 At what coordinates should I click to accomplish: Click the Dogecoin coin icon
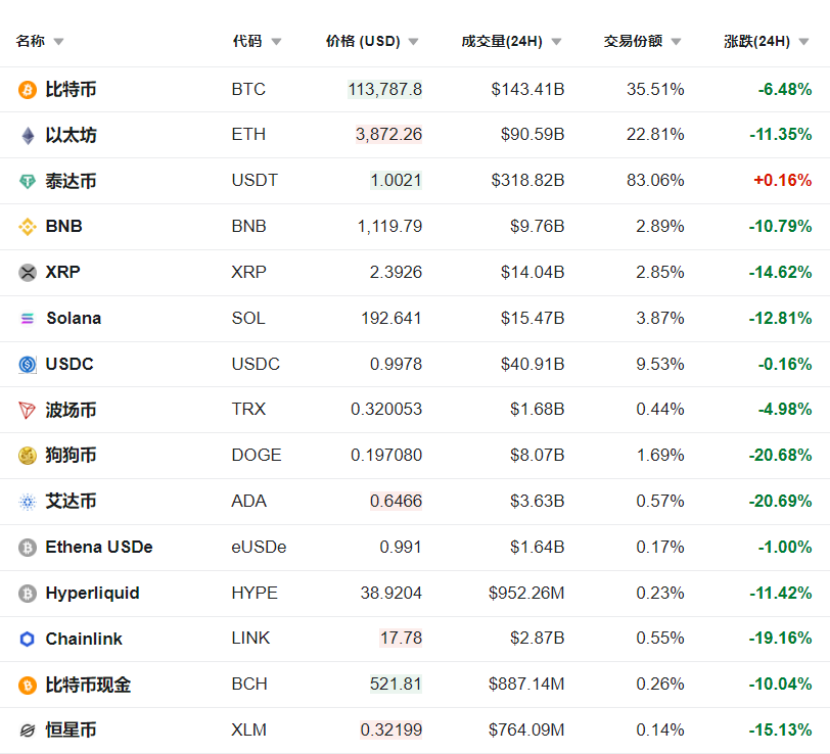[x=27, y=456]
